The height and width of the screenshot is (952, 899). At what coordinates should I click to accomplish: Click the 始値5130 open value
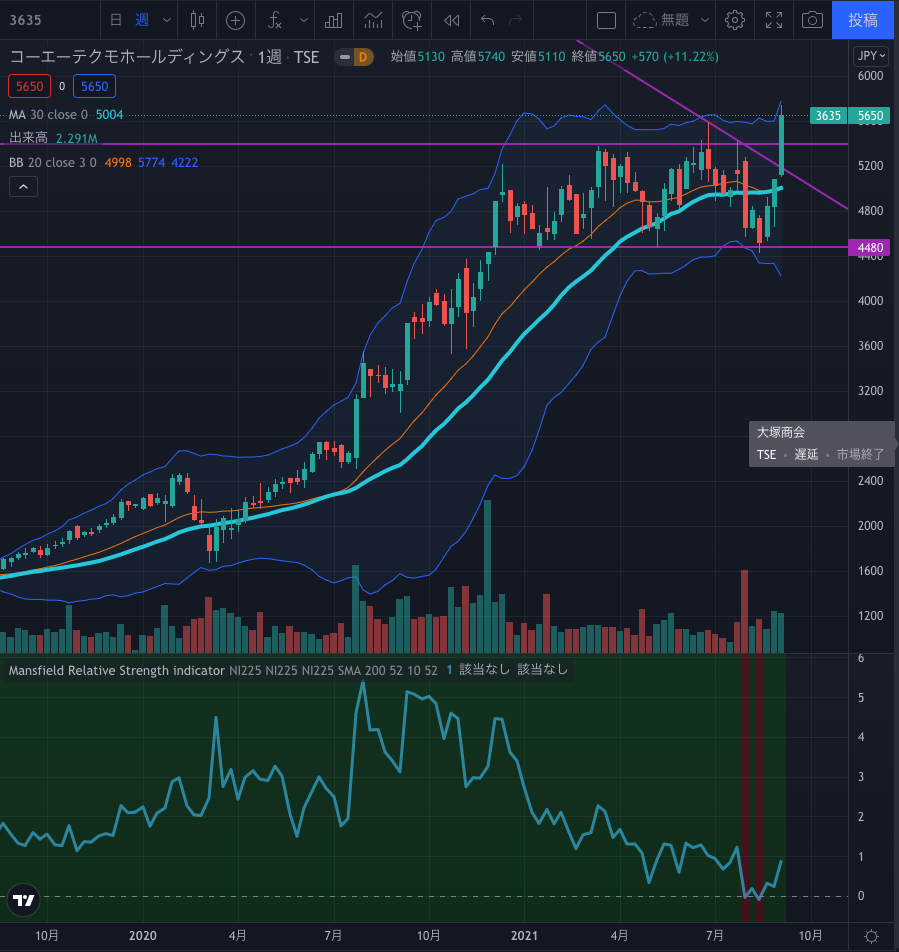pos(418,56)
